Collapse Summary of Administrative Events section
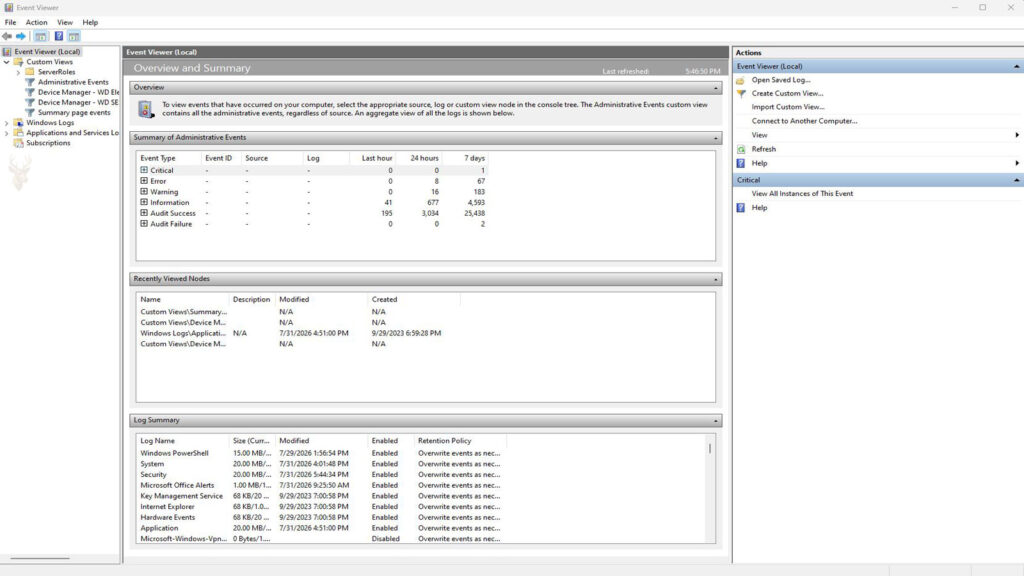Viewport: 1024px width, 576px height. click(716, 138)
